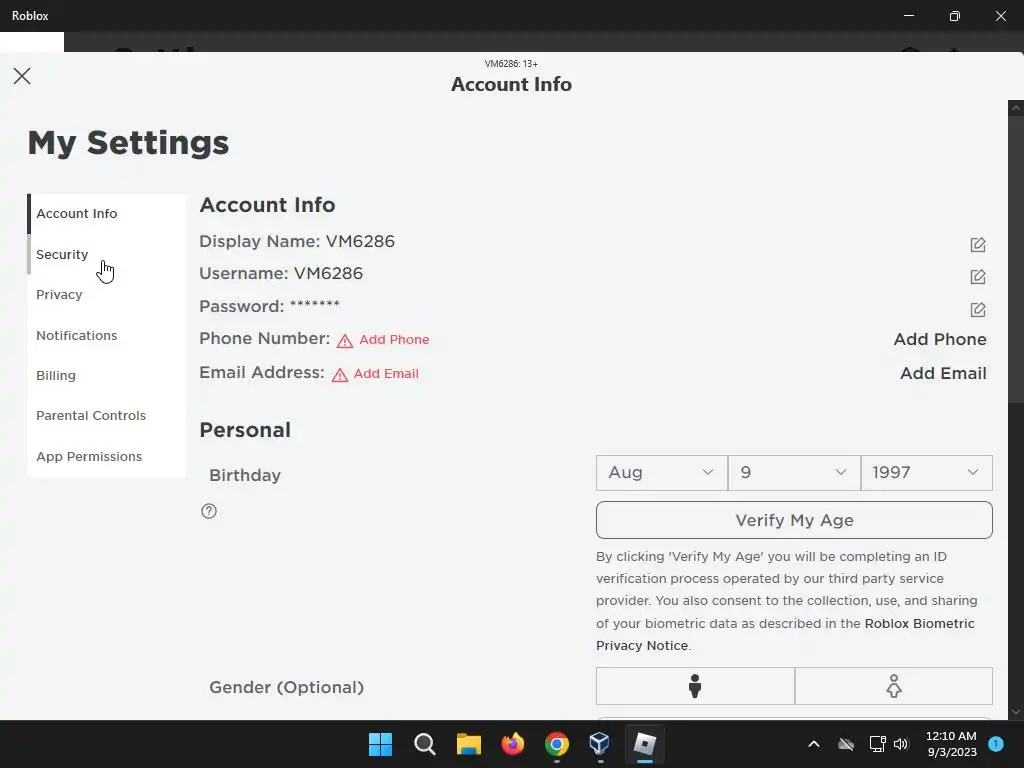Click the black Add Phone button
Screen dimensions: 1024x768
[x=940, y=340]
